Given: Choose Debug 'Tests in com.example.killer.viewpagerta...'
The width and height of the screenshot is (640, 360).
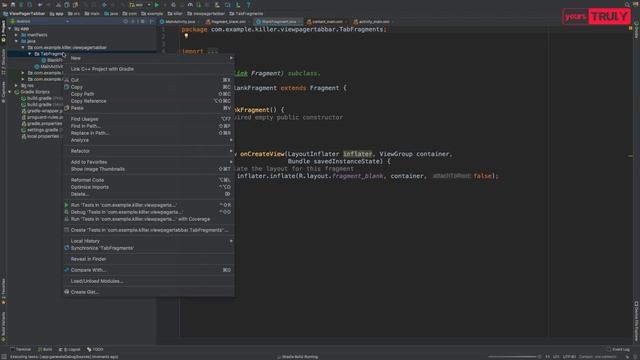Looking at the screenshot, I should pos(149,212).
